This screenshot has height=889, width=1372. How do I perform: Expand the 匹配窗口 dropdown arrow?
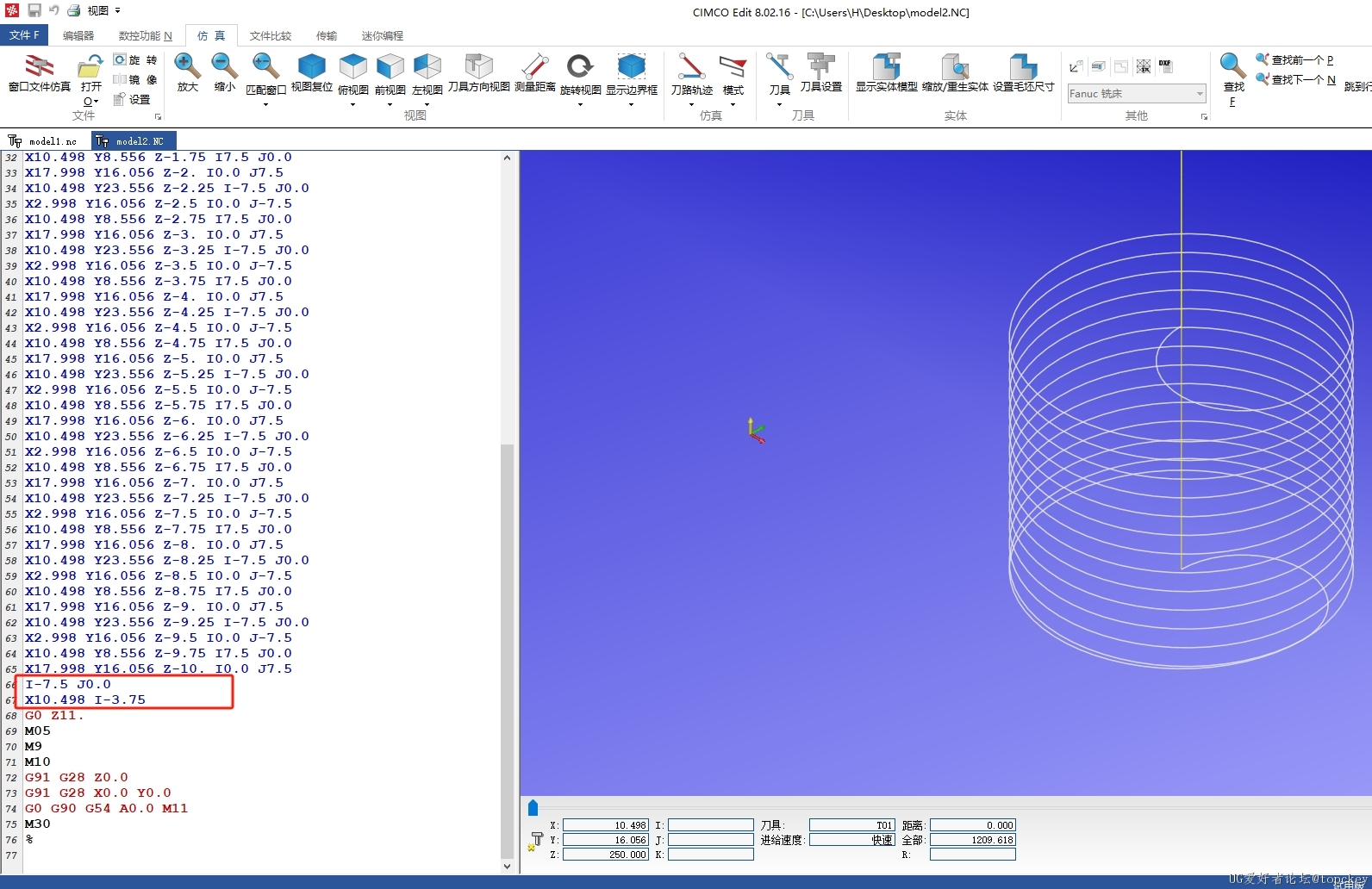coord(265,104)
